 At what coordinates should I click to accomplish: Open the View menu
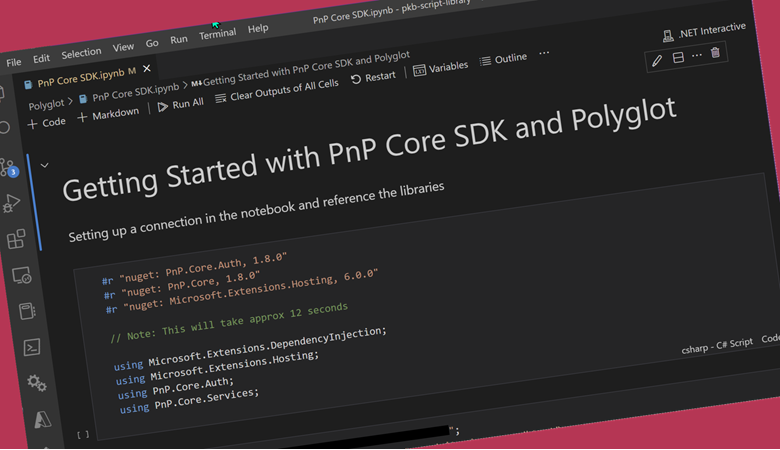[x=123, y=47]
